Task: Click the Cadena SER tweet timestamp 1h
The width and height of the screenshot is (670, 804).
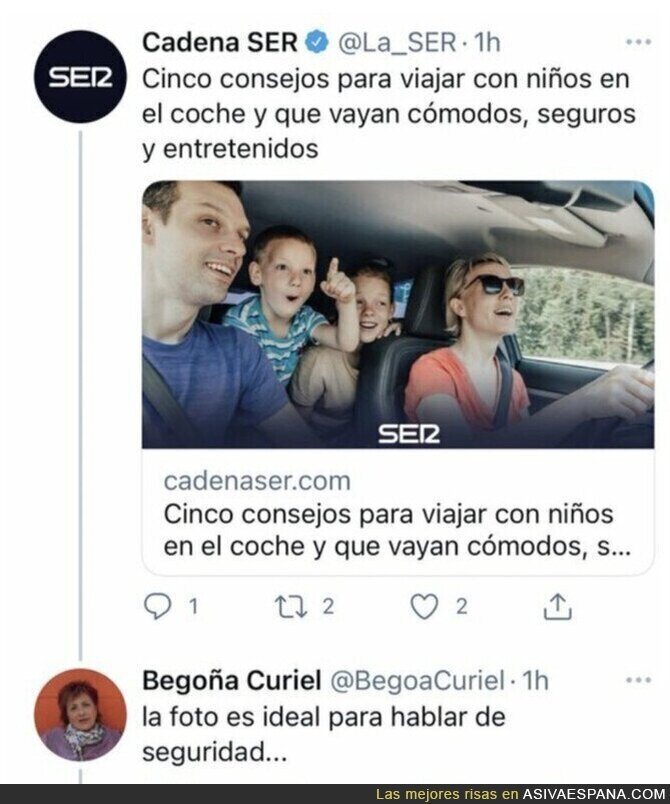Action: [487, 42]
